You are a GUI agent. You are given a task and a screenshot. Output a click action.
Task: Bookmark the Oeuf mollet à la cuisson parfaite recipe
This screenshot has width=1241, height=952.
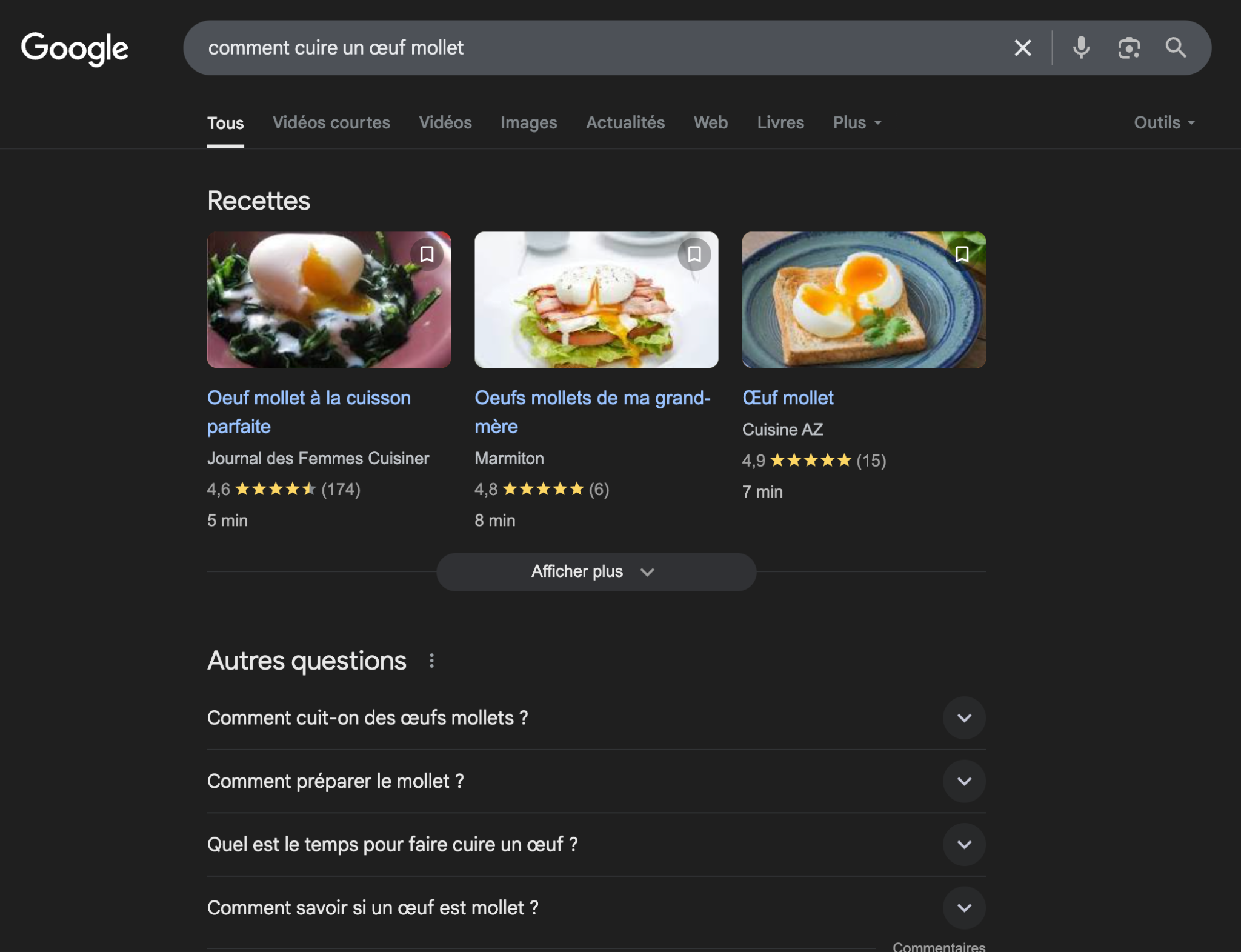point(427,255)
